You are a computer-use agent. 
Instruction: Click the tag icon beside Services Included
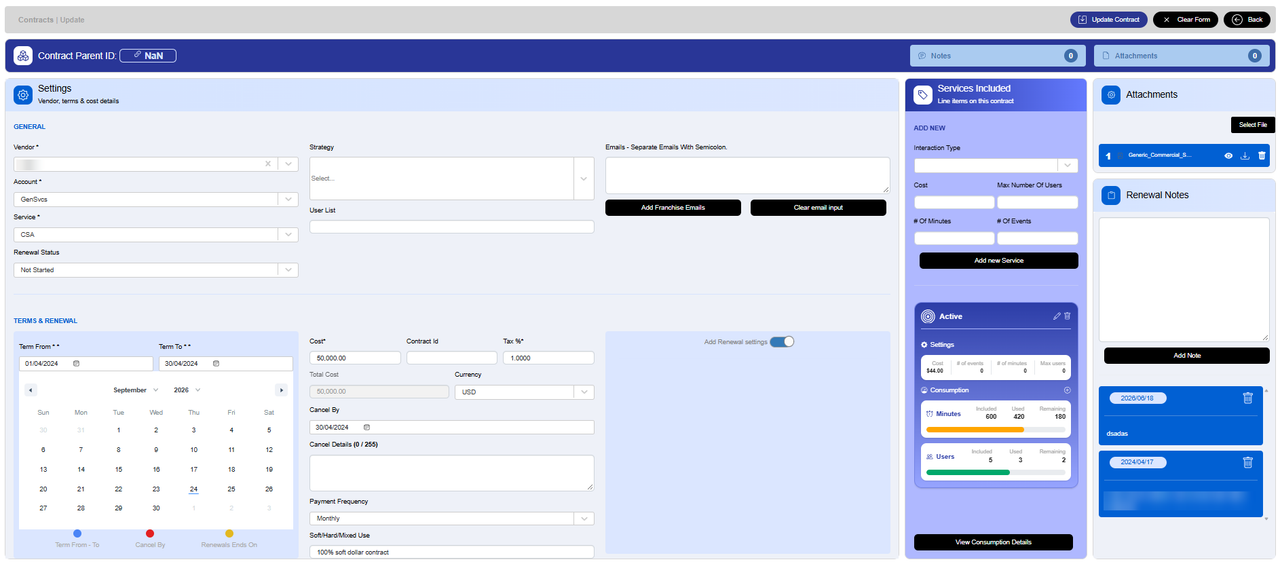tap(923, 94)
